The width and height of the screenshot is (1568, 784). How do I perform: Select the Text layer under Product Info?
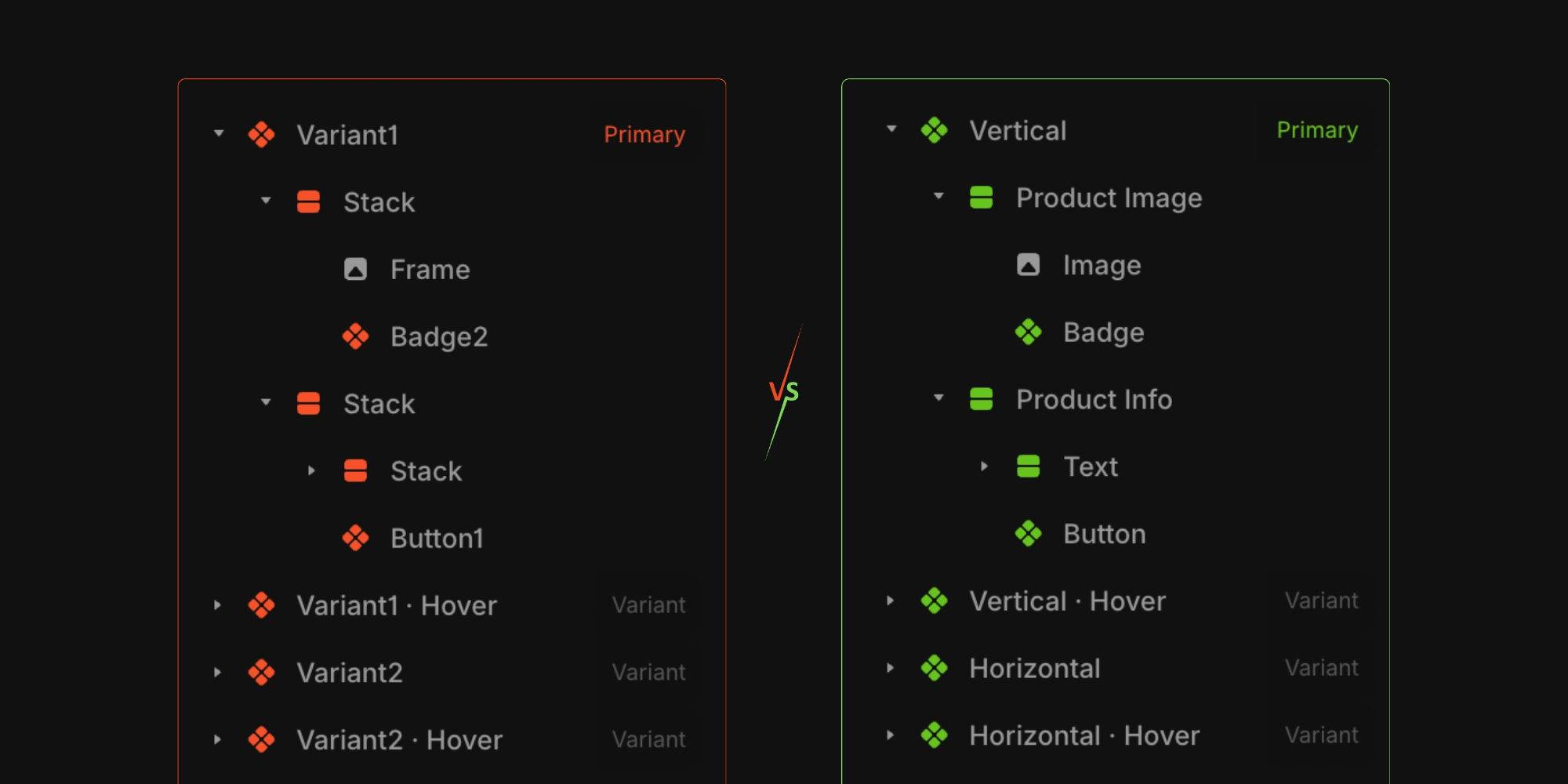1091,466
